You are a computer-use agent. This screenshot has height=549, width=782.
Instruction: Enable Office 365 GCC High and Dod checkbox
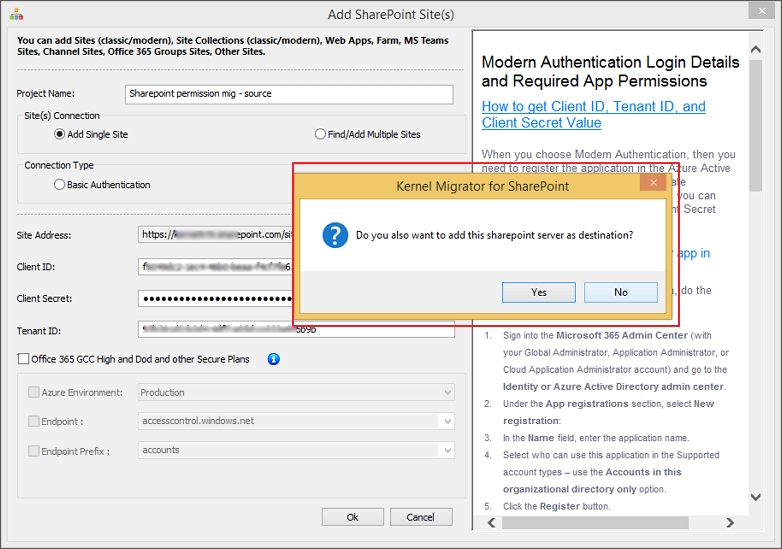coord(23,359)
